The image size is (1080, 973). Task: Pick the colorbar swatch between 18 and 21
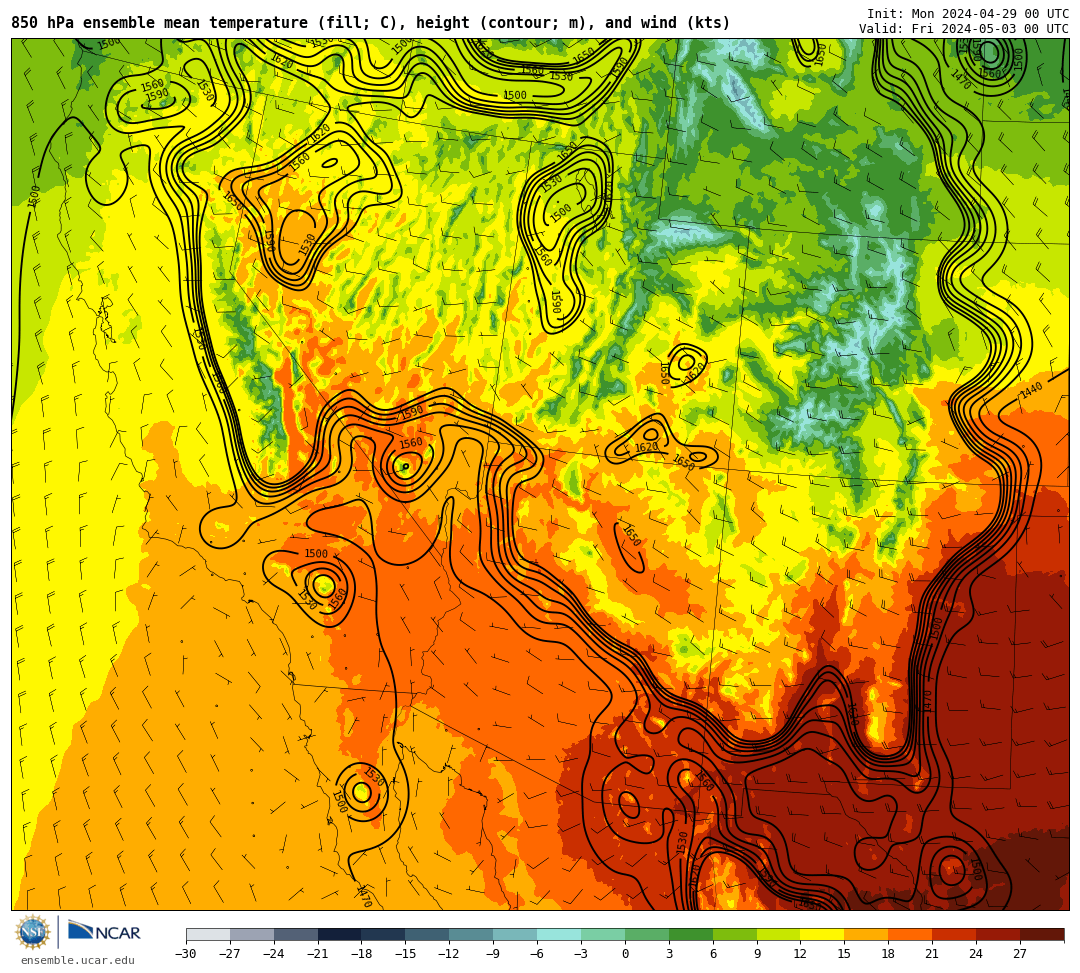(910, 934)
